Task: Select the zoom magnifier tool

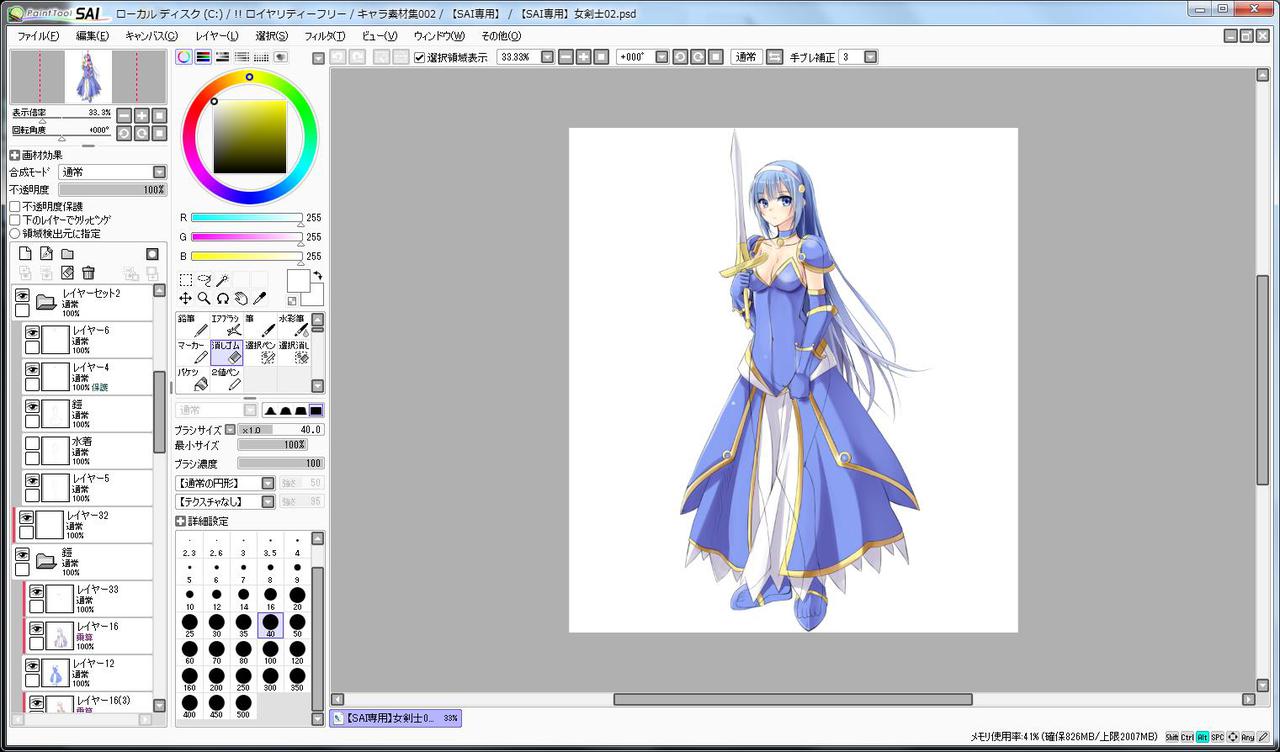Action: (204, 298)
